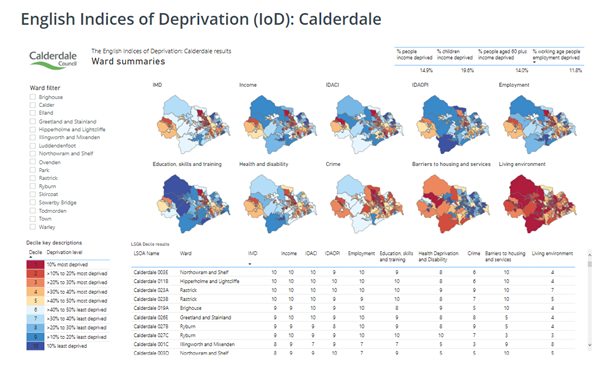
Task: Select Health and disability map
Action: pos(280,204)
